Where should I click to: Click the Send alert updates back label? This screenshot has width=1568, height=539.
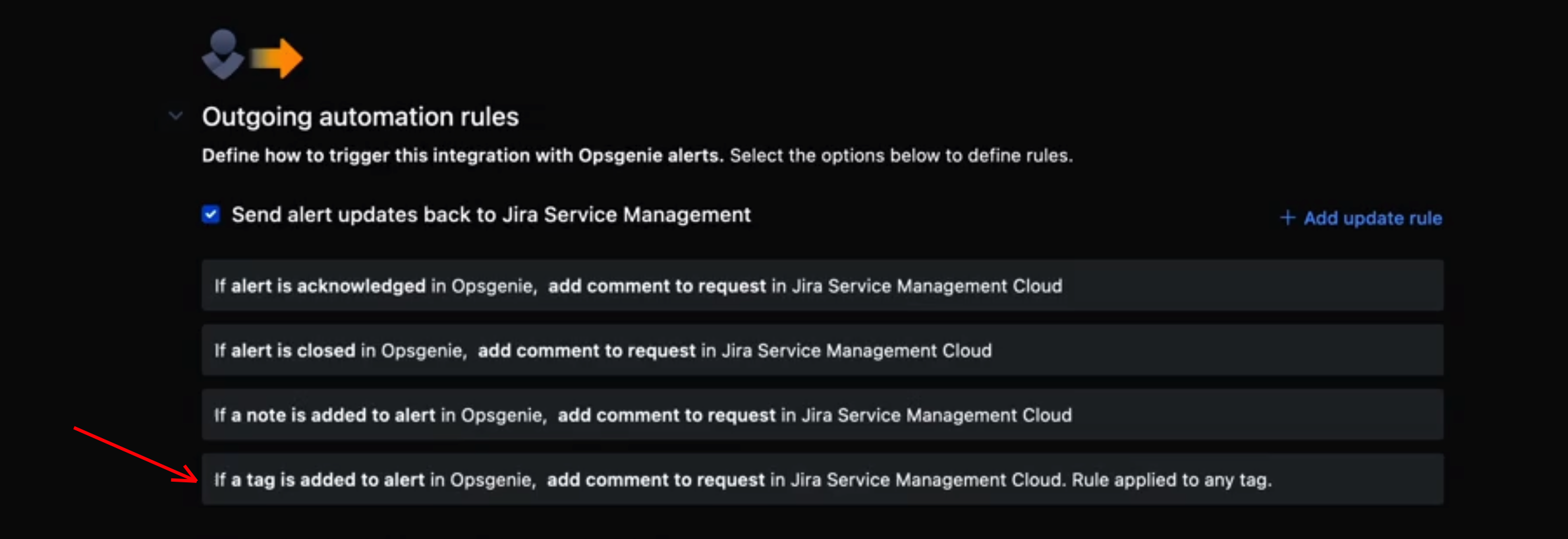click(x=491, y=215)
